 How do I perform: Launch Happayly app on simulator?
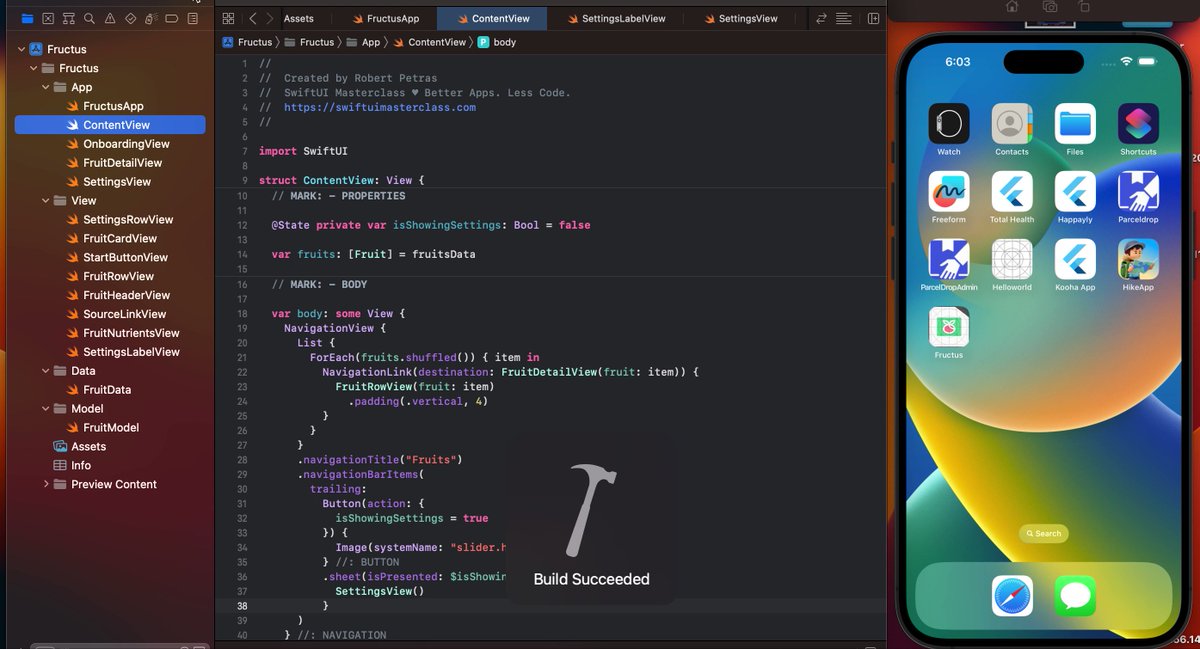point(1075,191)
